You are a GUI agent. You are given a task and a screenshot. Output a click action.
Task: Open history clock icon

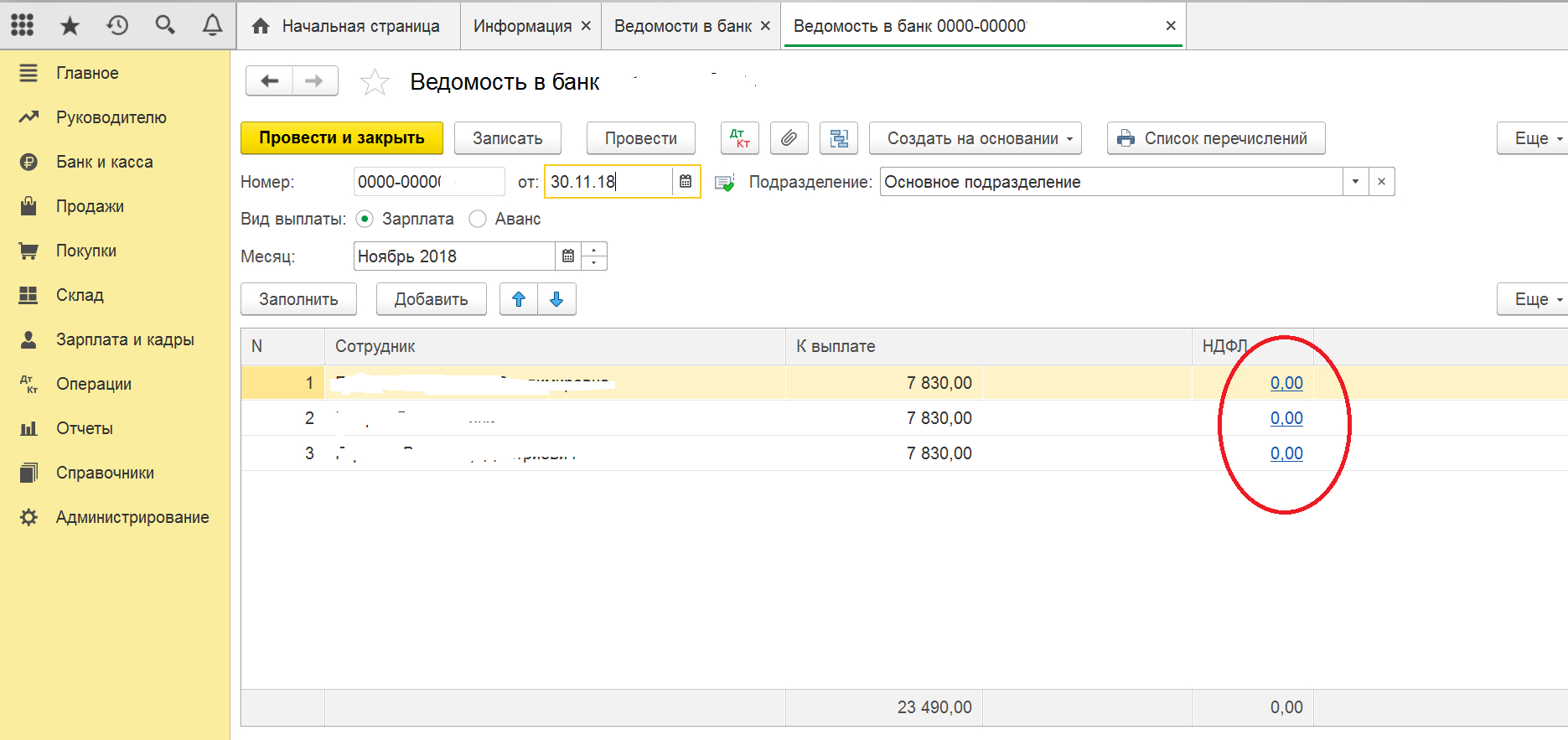[117, 25]
